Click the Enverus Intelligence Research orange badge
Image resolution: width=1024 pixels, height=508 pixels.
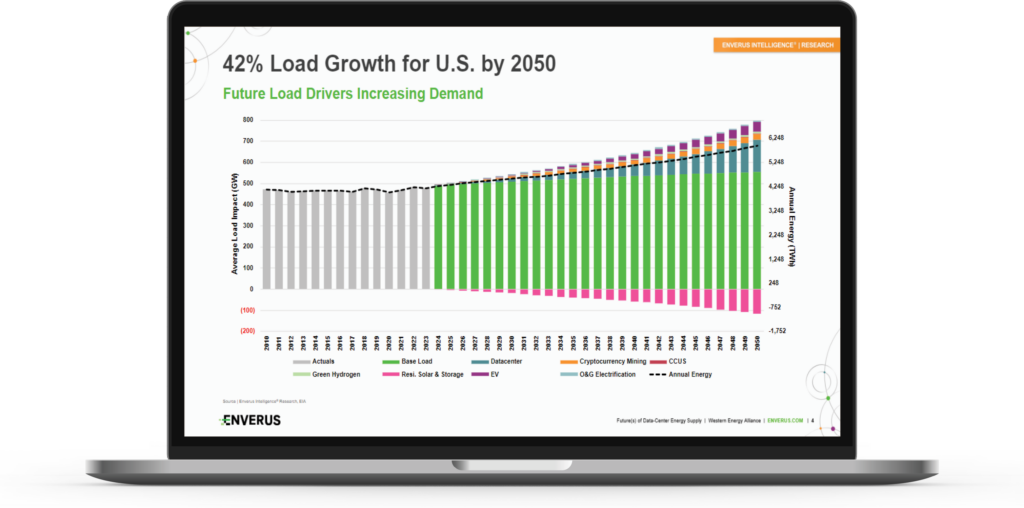pyautogui.click(x=775, y=45)
